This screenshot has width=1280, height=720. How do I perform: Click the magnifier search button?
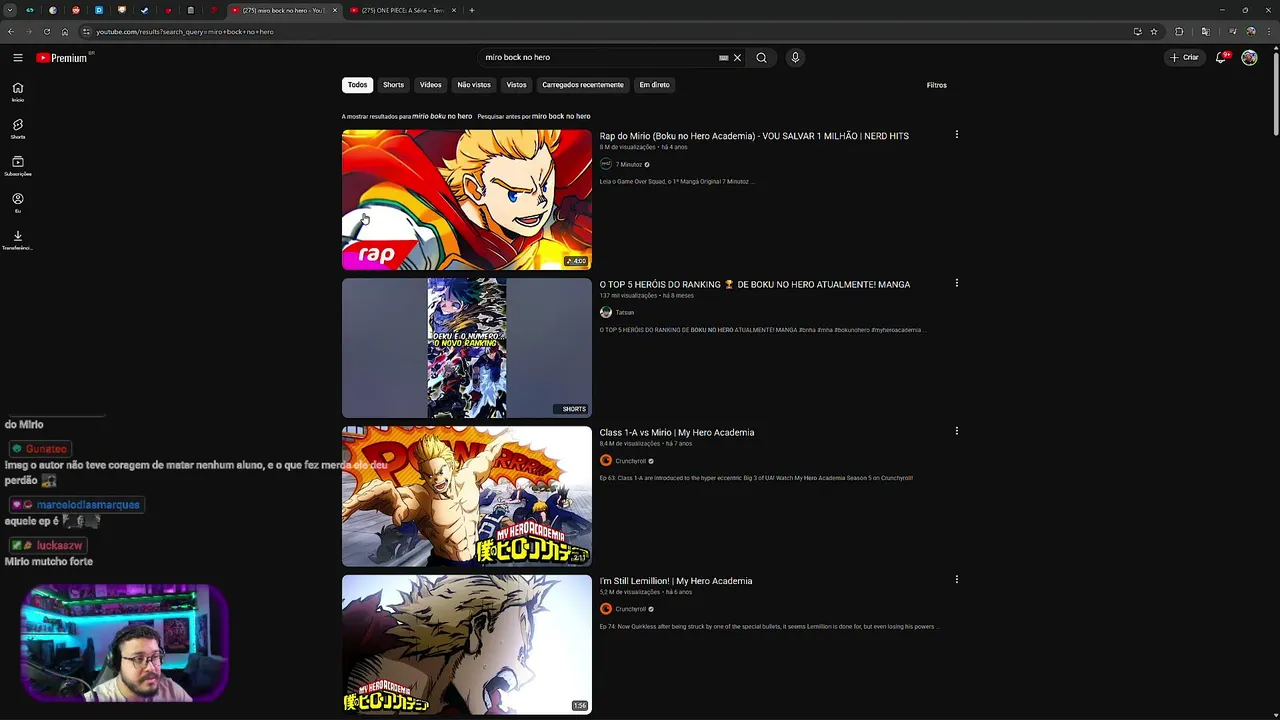point(761,58)
